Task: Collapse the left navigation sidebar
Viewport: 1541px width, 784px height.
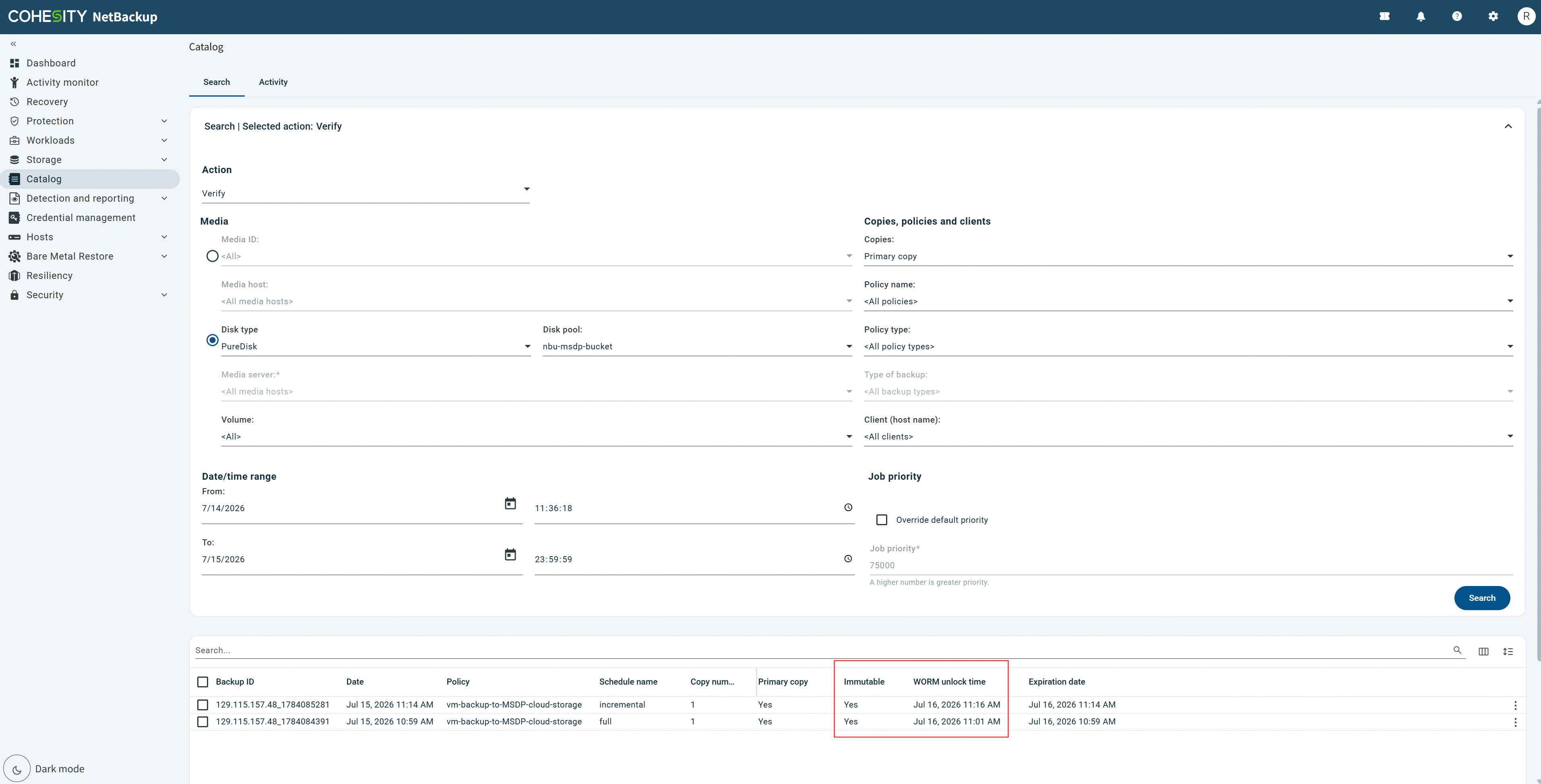Action: (13, 43)
